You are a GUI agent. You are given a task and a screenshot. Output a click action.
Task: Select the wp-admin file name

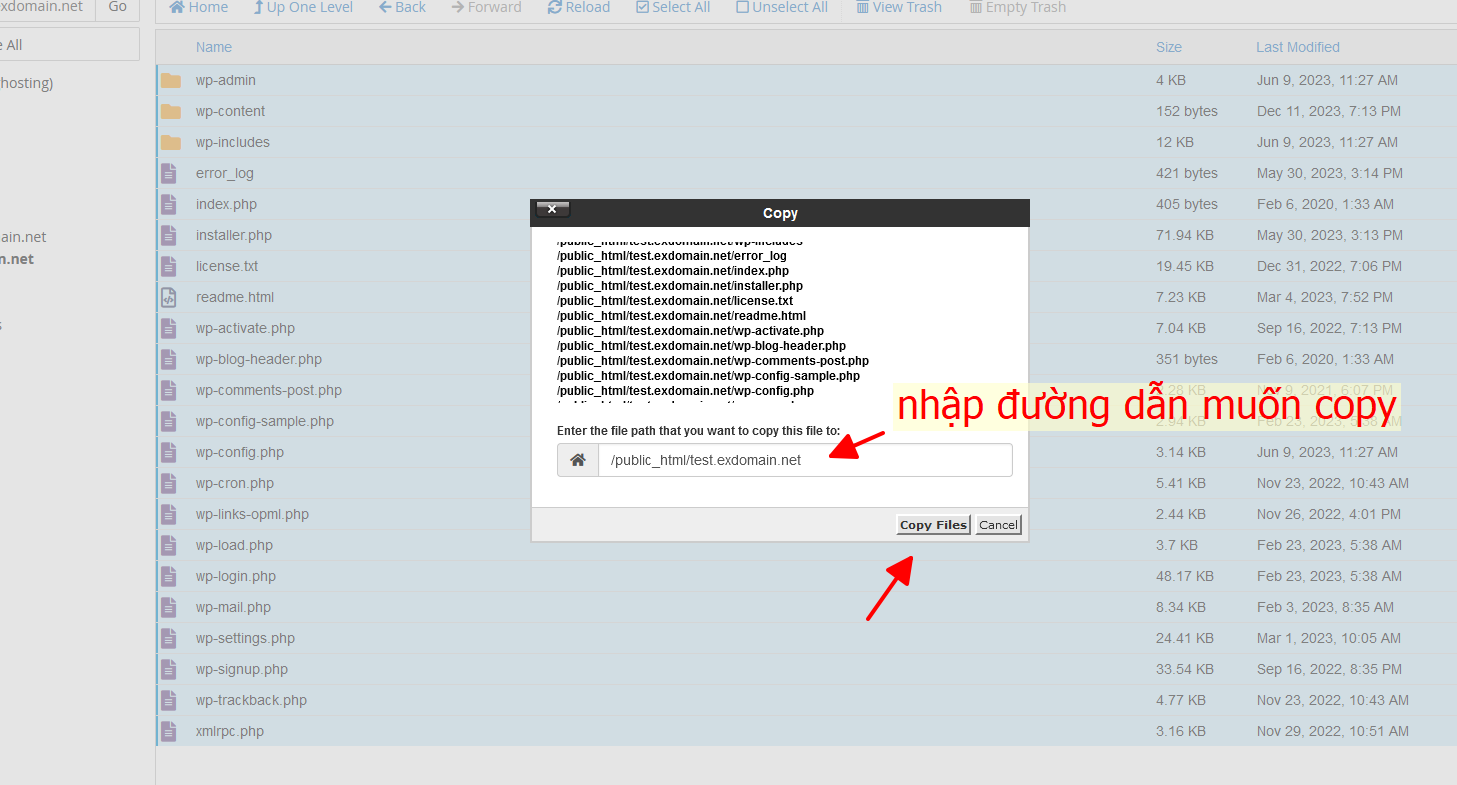point(226,80)
